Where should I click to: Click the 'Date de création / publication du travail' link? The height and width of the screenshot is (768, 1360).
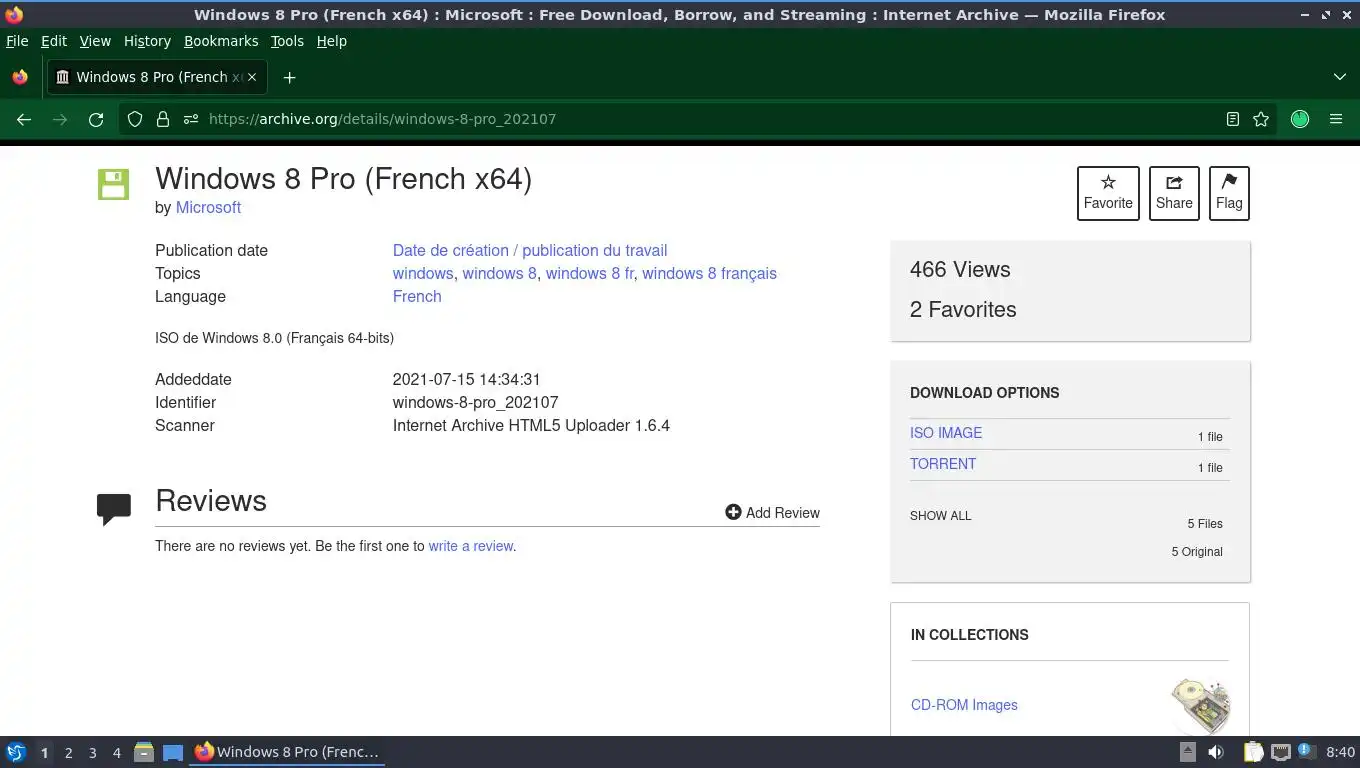tap(530, 250)
